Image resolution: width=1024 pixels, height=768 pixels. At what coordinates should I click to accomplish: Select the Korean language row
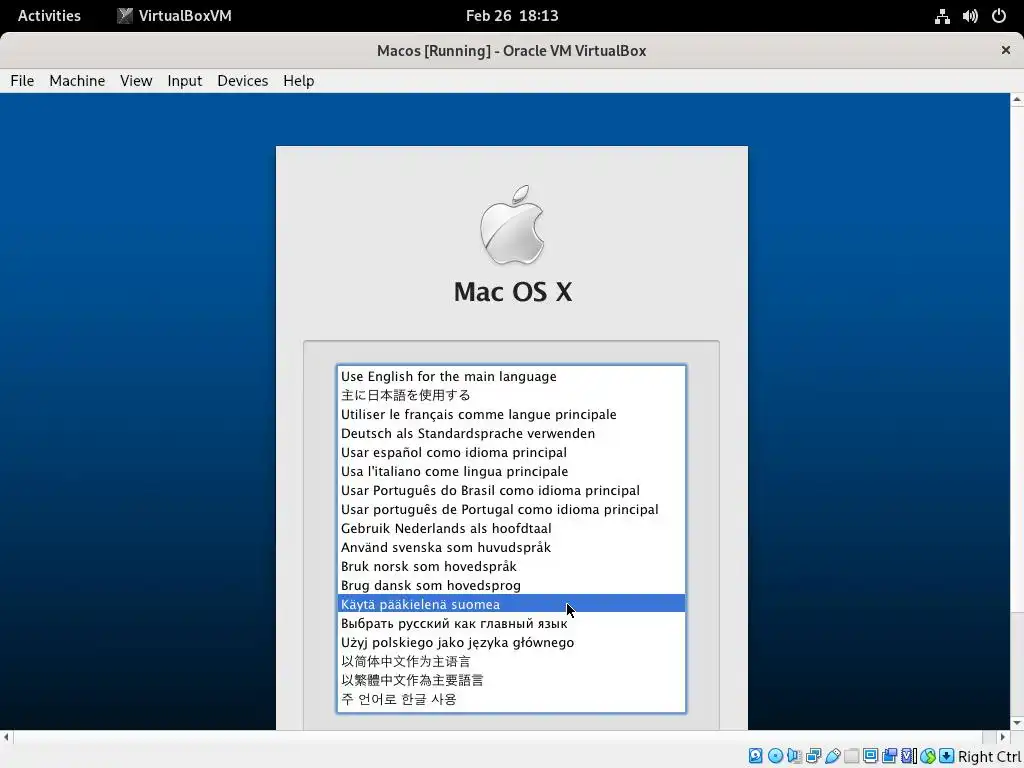(x=511, y=699)
